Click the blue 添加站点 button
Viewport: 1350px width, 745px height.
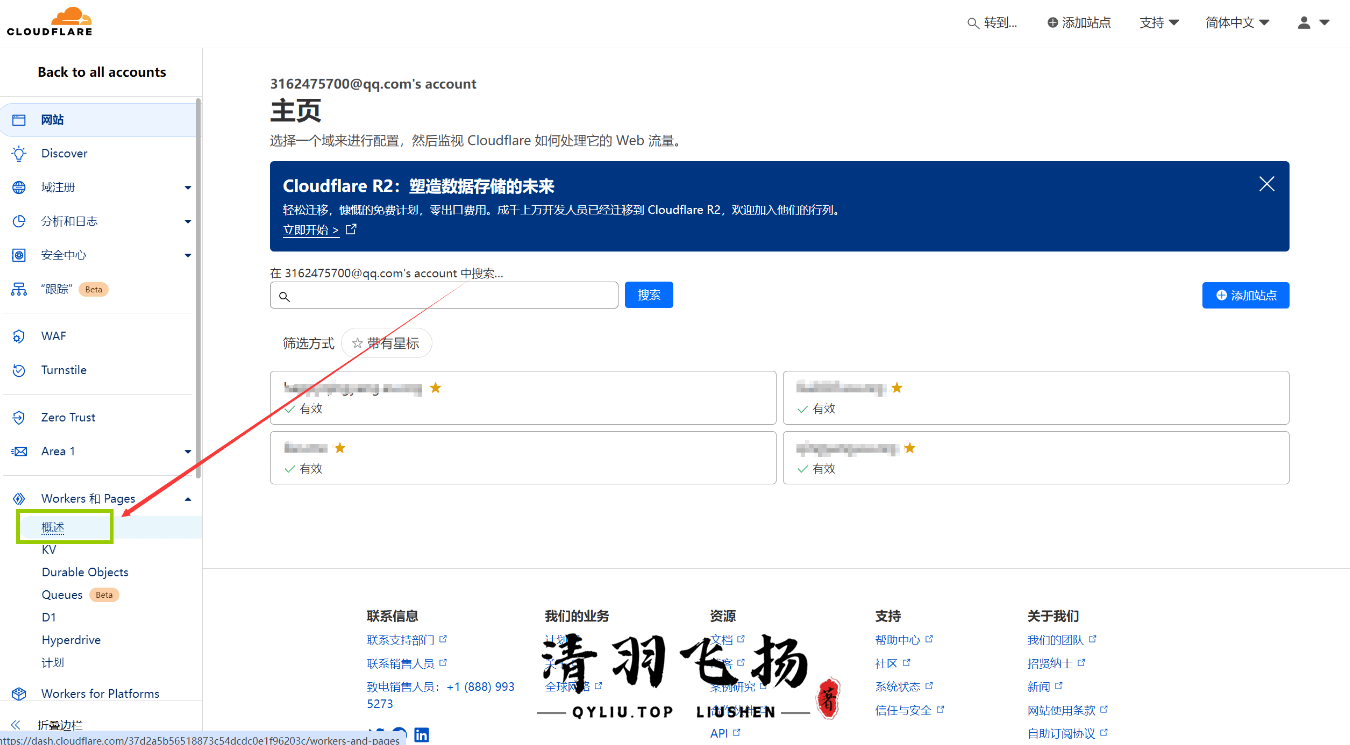click(x=1246, y=295)
